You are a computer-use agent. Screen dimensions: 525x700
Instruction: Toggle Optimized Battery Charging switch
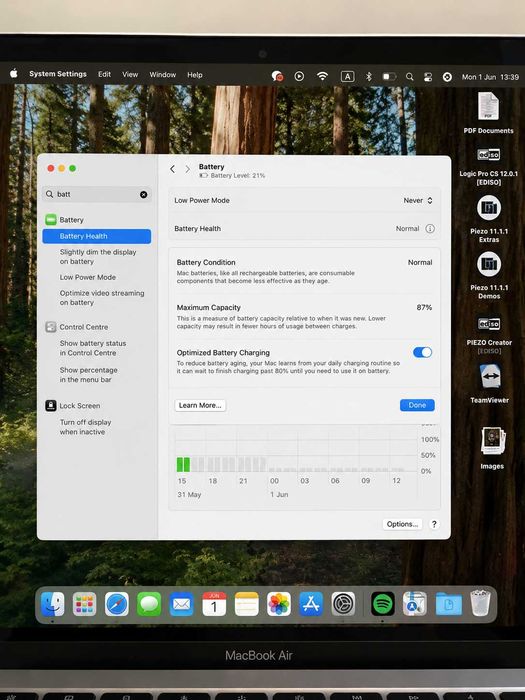422,352
